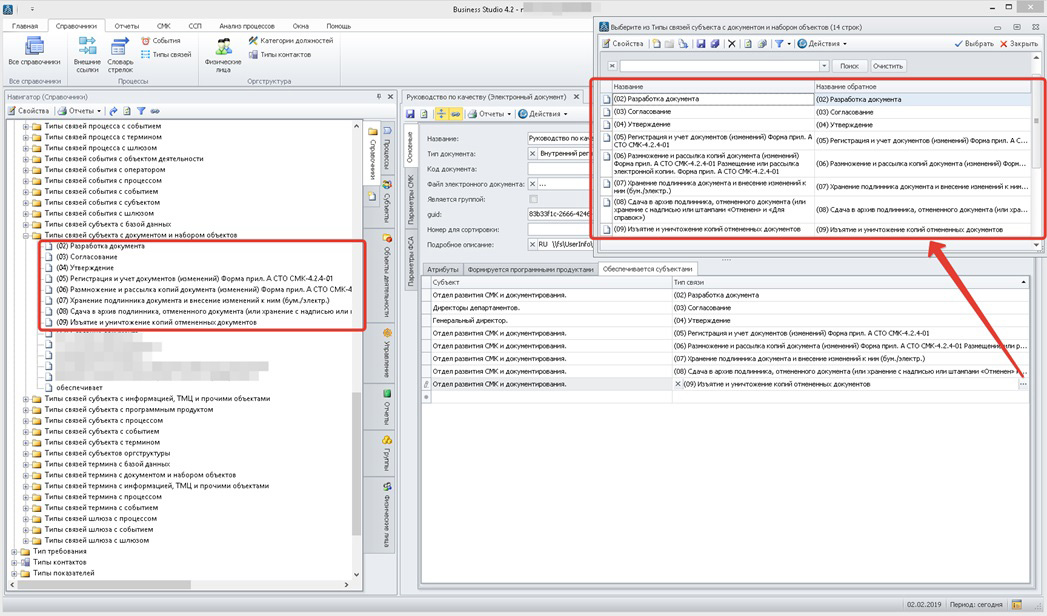Image resolution: width=1047 pixels, height=616 pixels.
Task: Open the Физические лица directory icon
Action: coord(223,48)
